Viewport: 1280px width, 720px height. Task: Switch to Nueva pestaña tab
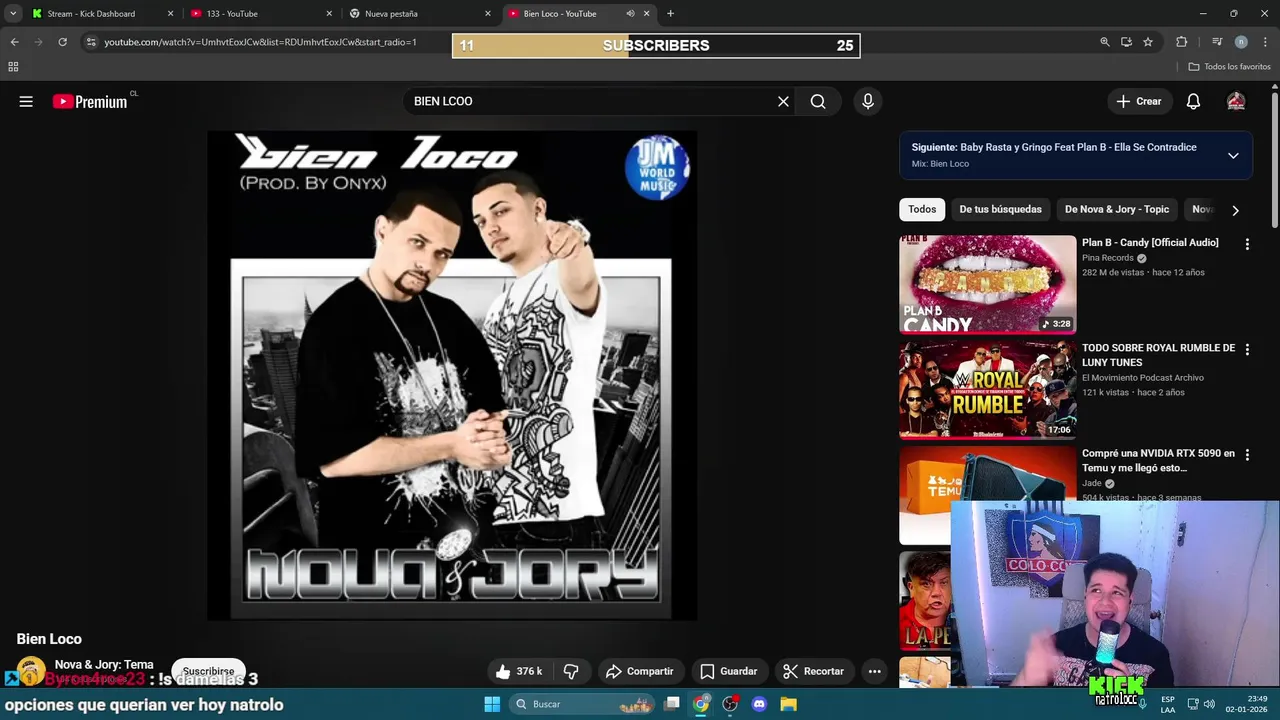[420, 14]
